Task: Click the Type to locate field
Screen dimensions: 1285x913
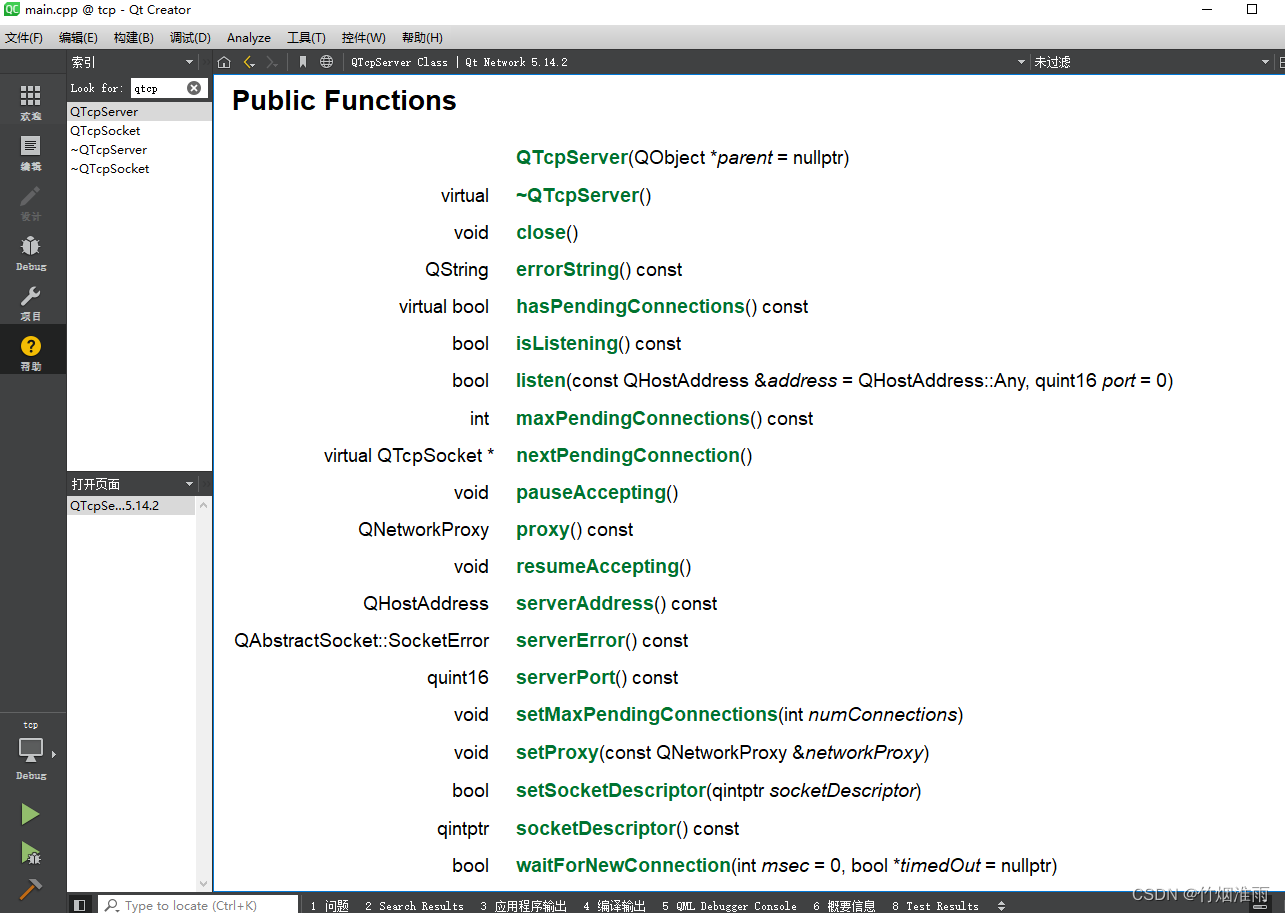Action: tap(198, 906)
